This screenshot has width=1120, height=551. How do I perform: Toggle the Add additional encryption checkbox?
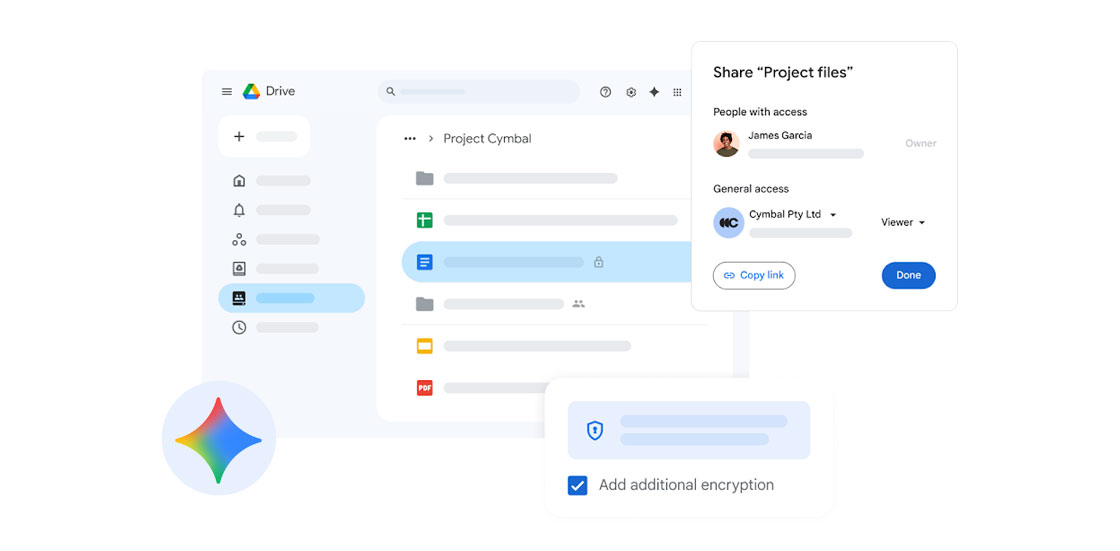click(x=577, y=486)
